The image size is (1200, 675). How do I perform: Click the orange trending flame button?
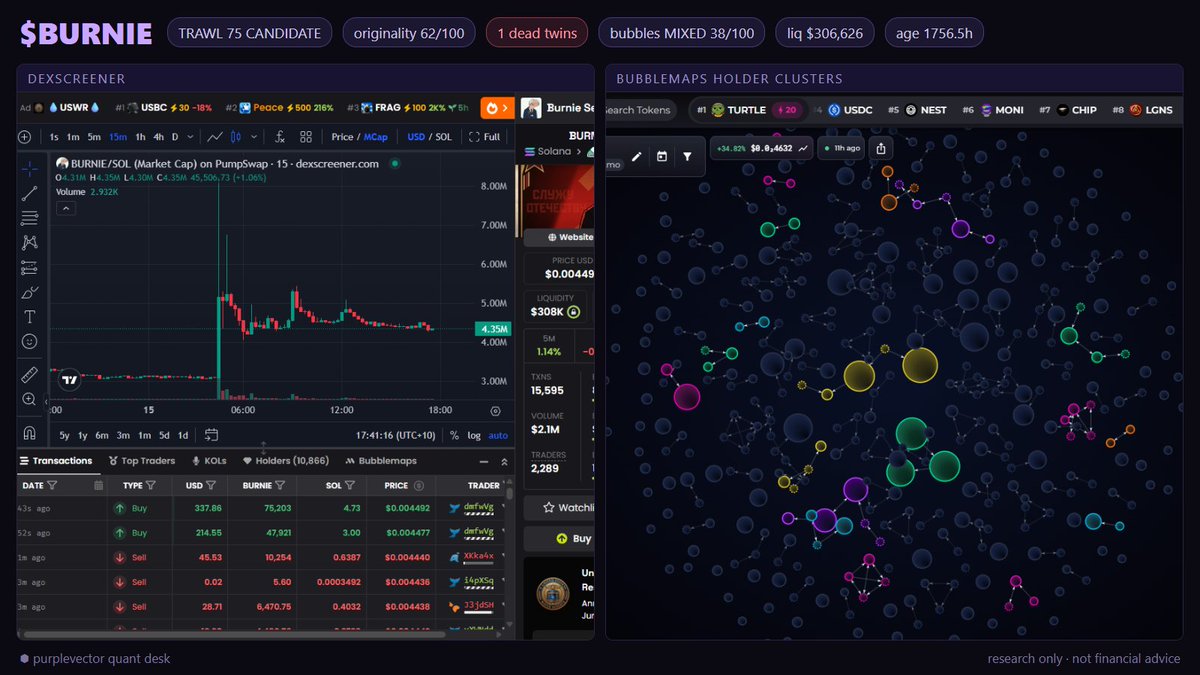496,108
